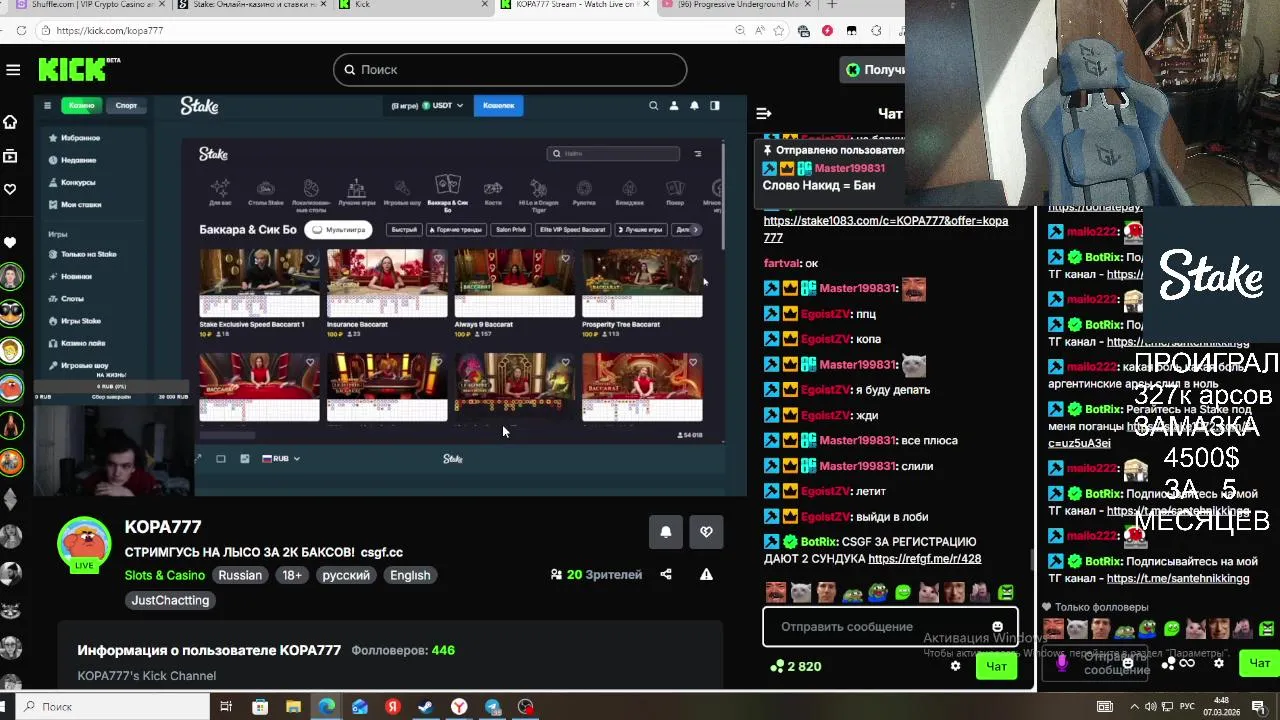Report the stream with the warning triangle icon

(x=706, y=574)
